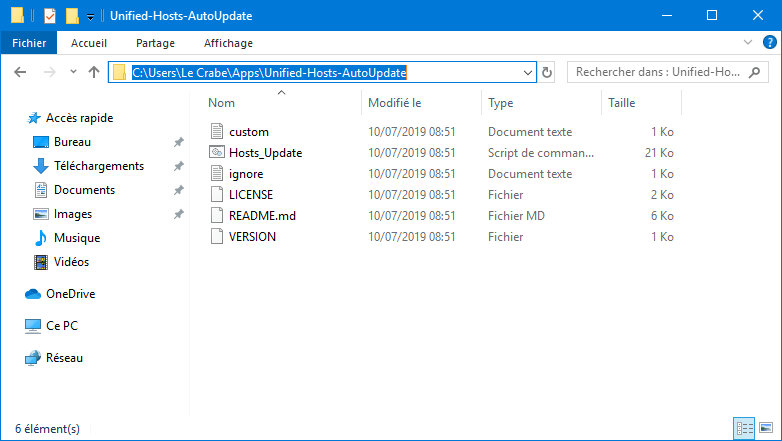The height and width of the screenshot is (441, 782).
Task: Click the pin icon next to Documents
Action: (179, 190)
